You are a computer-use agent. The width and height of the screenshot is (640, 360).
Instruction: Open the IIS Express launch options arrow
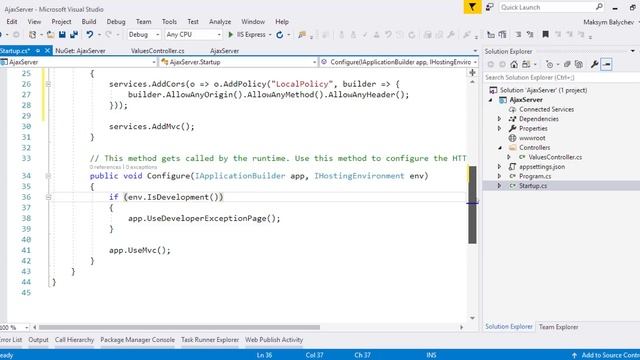(x=270, y=35)
